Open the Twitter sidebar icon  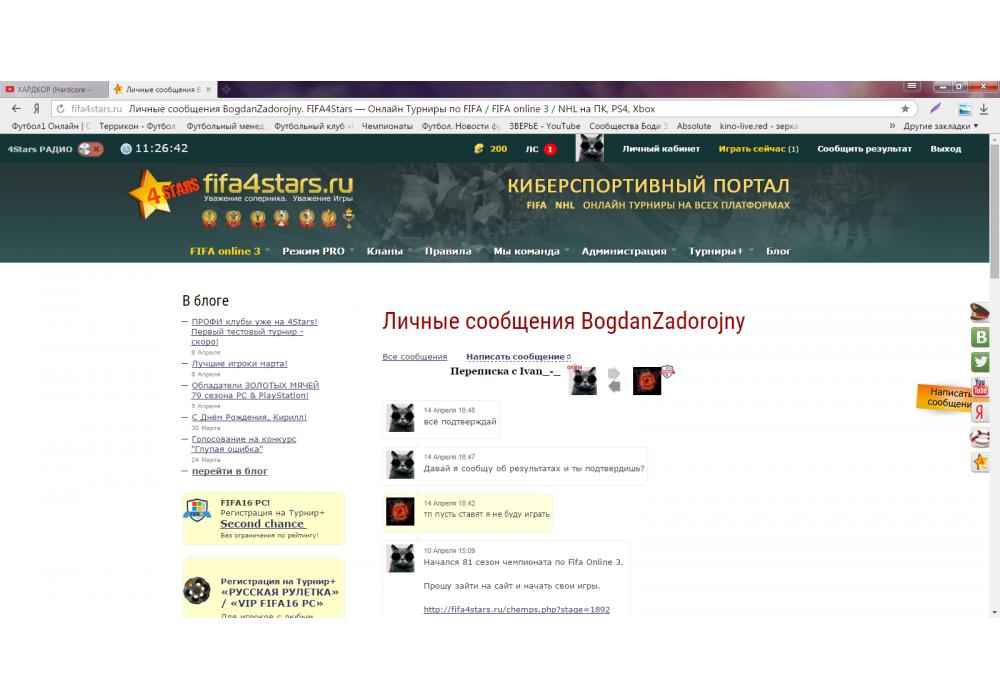coord(980,362)
